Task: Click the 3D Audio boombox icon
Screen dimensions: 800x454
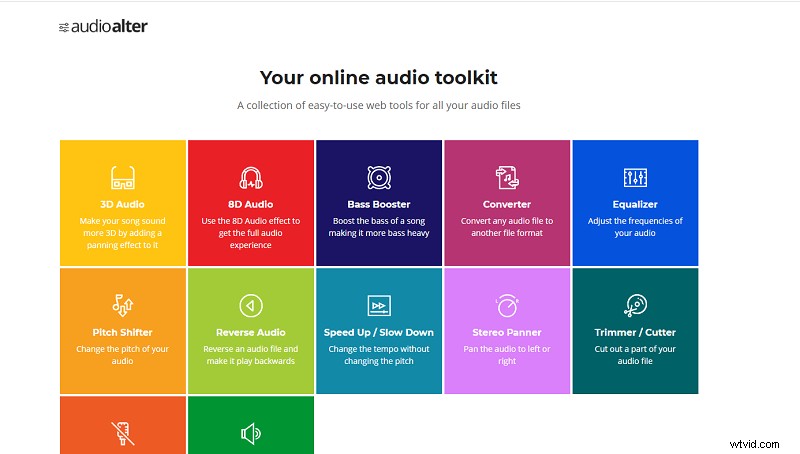Action: [x=122, y=178]
